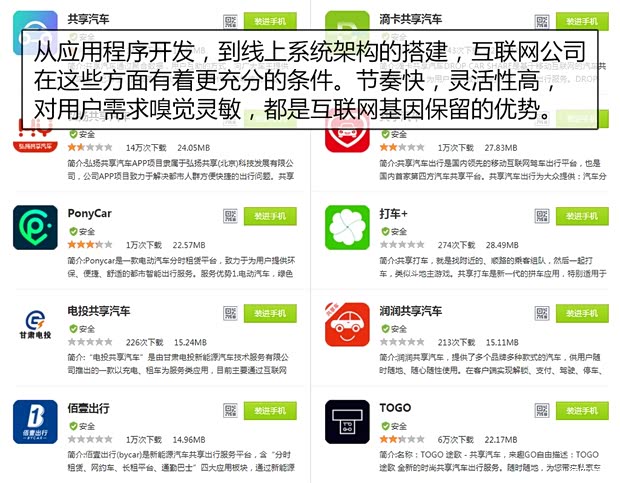Open the 电投共享汽车 title link
This screenshot has width=620, height=483.
tap(99, 311)
